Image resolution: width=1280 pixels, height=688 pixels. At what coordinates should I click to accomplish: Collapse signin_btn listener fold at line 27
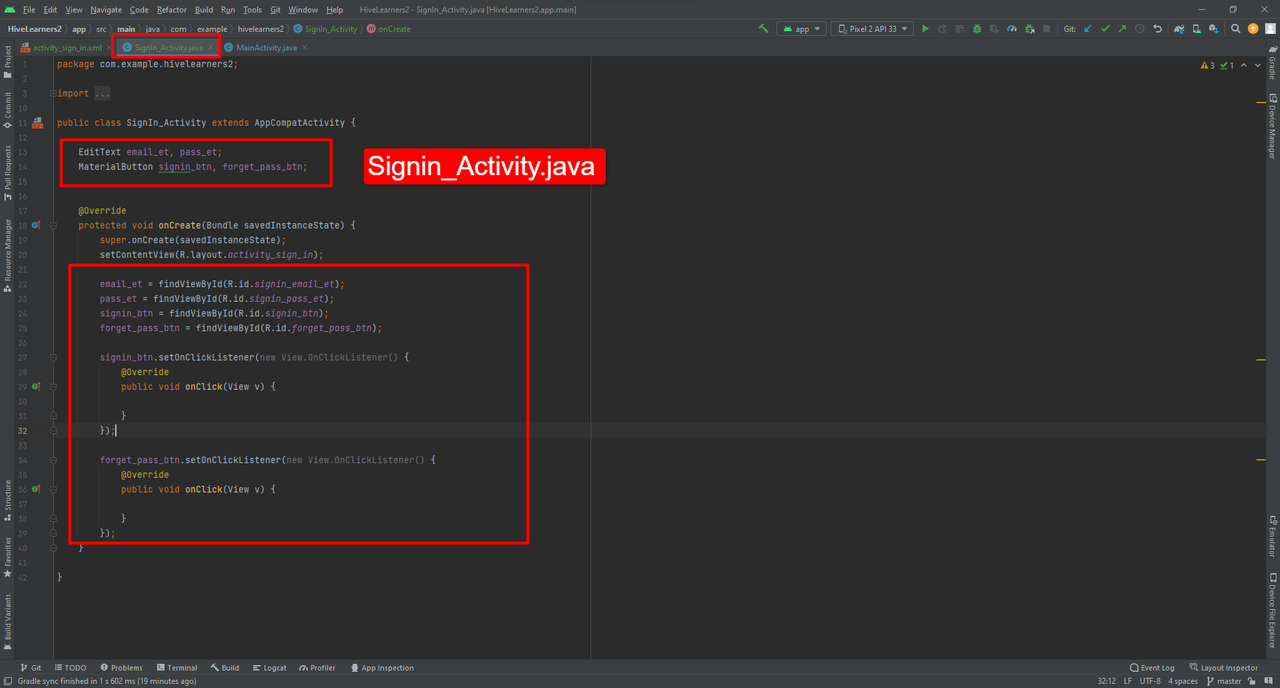pos(53,357)
